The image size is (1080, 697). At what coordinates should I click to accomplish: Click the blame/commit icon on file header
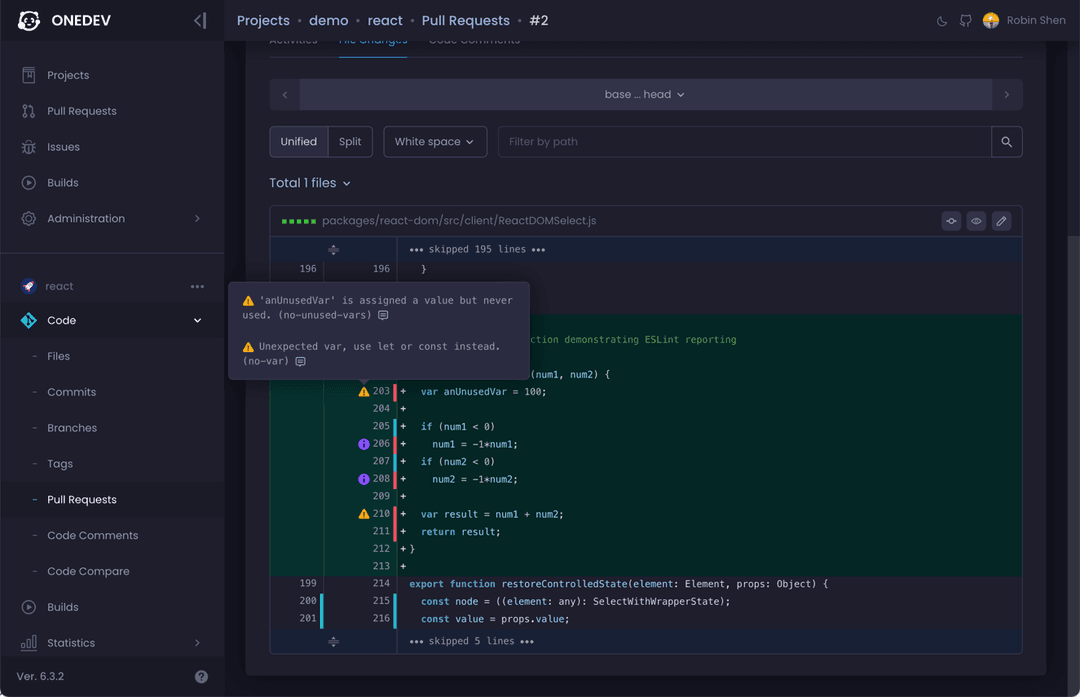(951, 221)
